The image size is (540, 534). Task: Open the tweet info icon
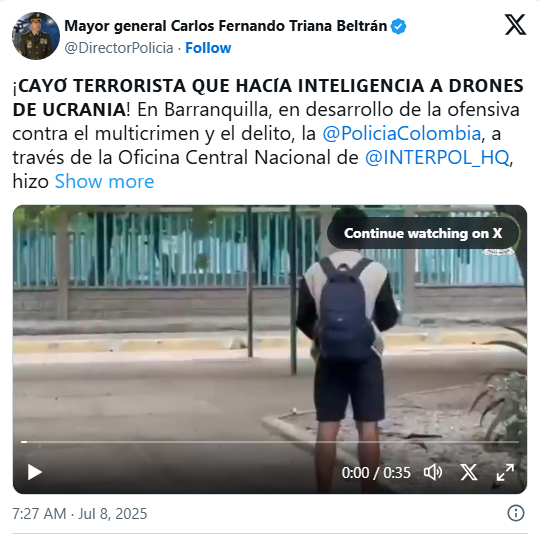click(516, 513)
